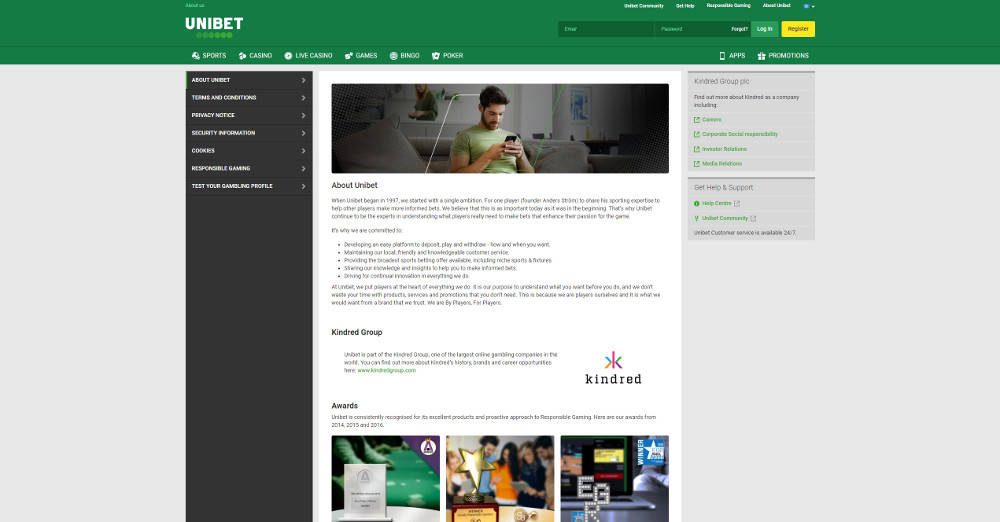The image size is (1000, 522).
Task: Select About Unibet in sidebar
Action: click(249, 80)
